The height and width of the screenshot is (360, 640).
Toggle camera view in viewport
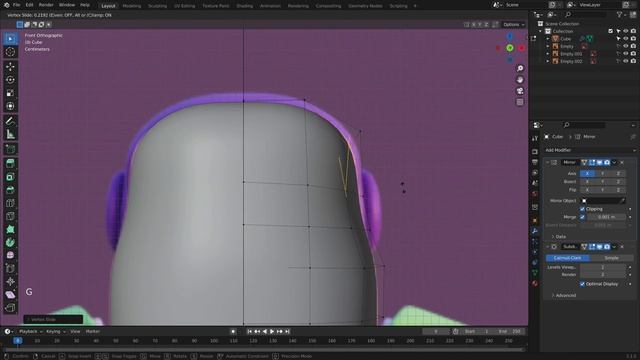point(520,91)
